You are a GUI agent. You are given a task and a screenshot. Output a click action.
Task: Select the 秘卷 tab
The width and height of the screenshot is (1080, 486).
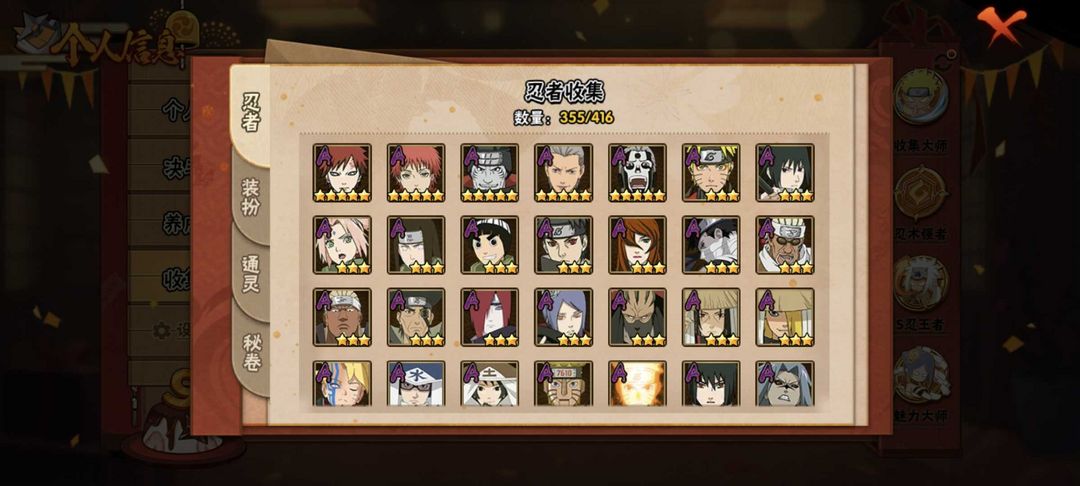coord(251,351)
